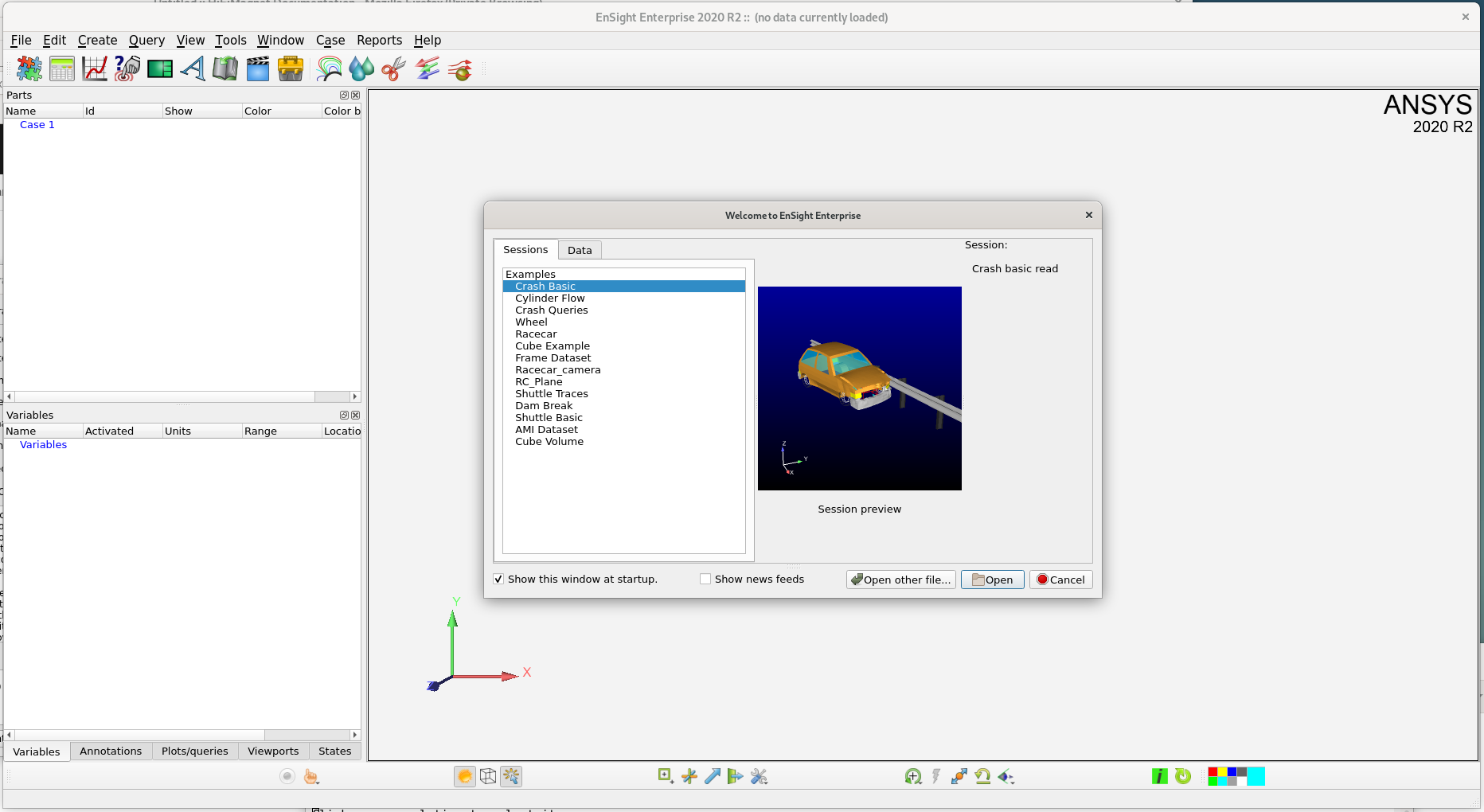Click the green refresh circle icon

pos(1183,776)
